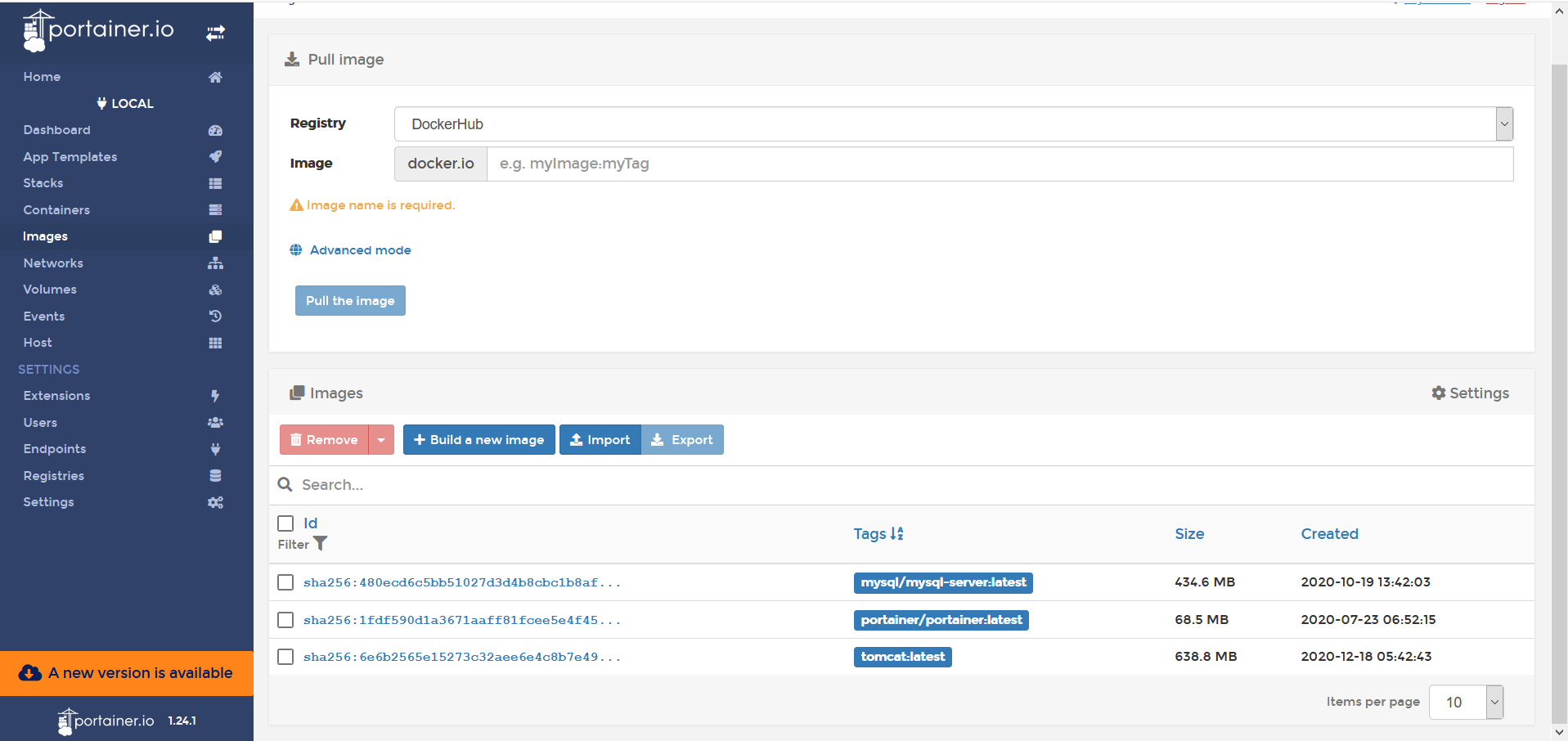The image size is (1568, 741).
Task: Open Home in the sidebar
Action: [x=42, y=77]
